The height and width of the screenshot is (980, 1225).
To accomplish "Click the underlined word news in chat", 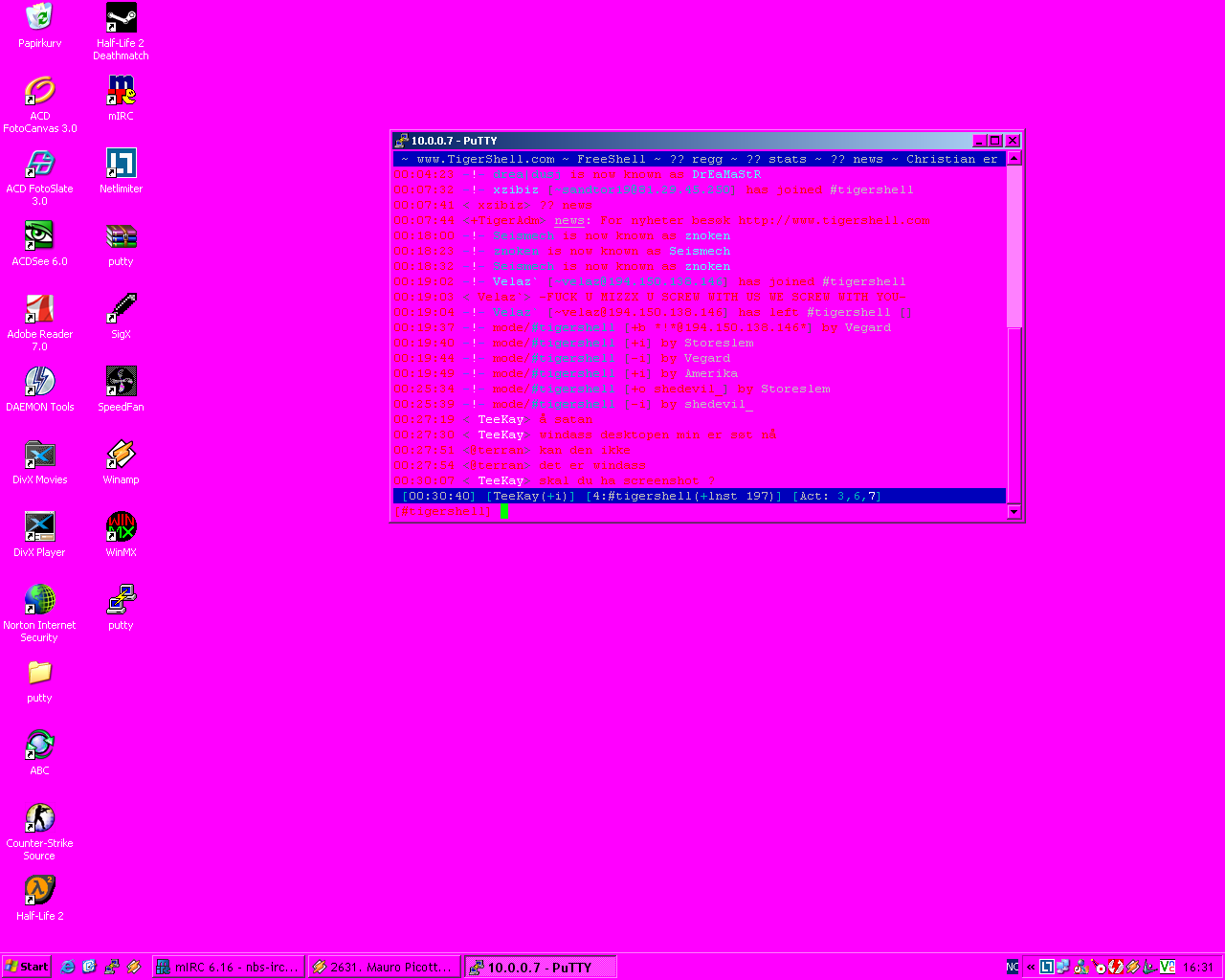I will (569, 220).
